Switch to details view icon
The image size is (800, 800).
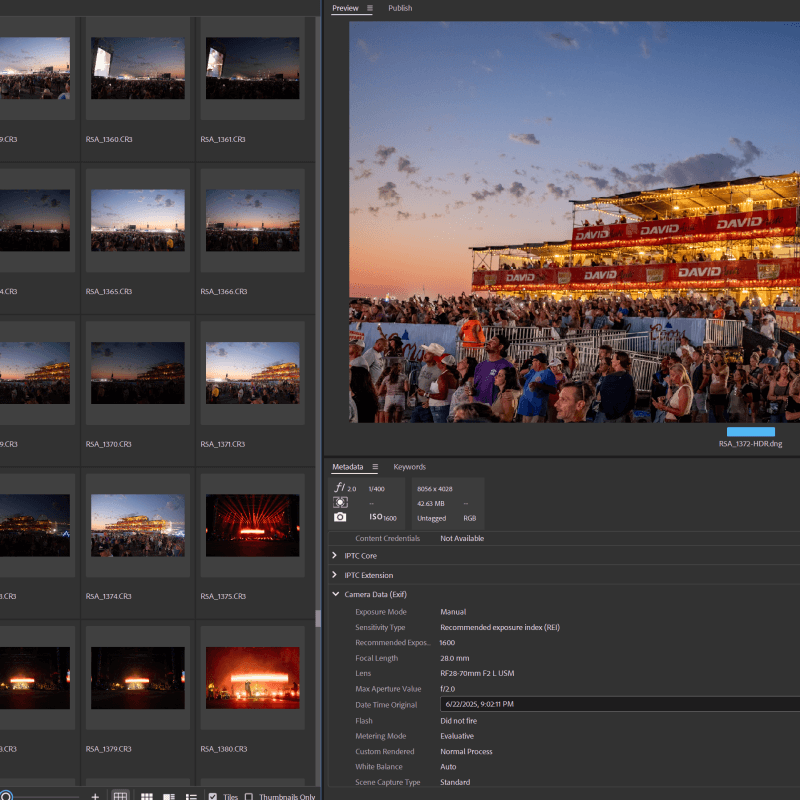point(168,796)
